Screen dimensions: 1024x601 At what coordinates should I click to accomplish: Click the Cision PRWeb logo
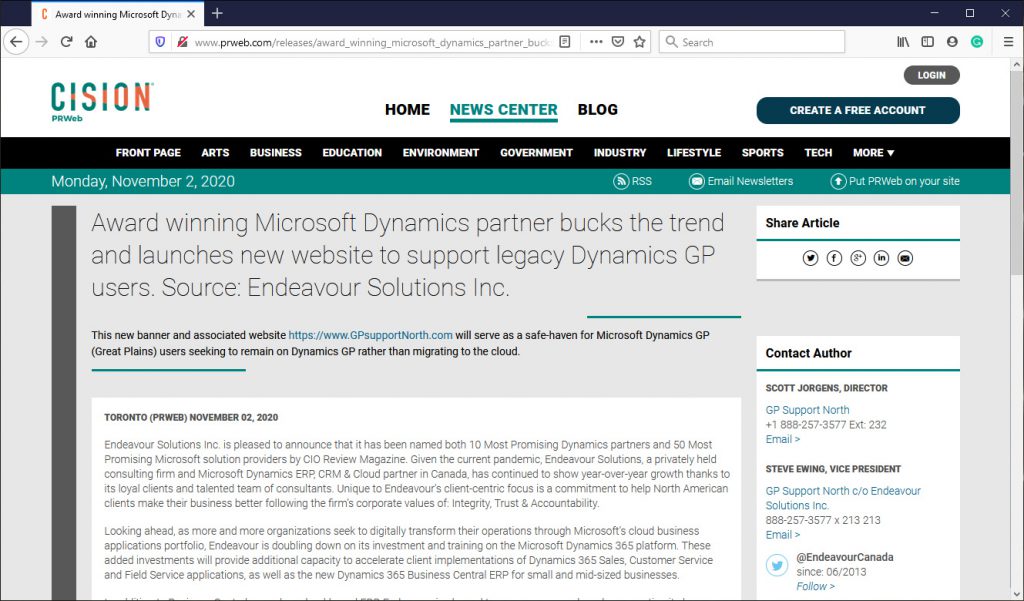click(x=102, y=101)
